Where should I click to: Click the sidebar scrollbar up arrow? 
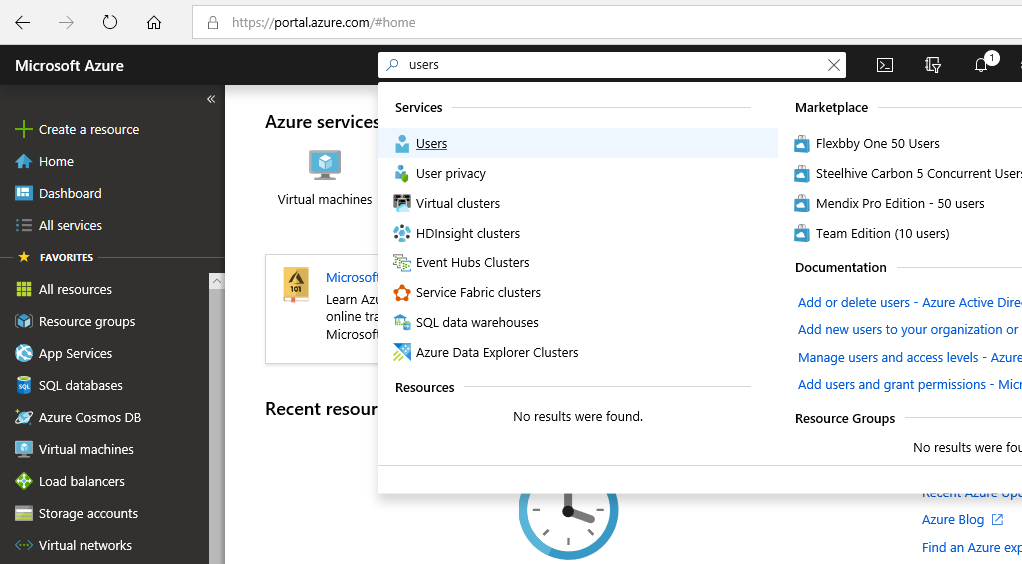(x=217, y=280)
